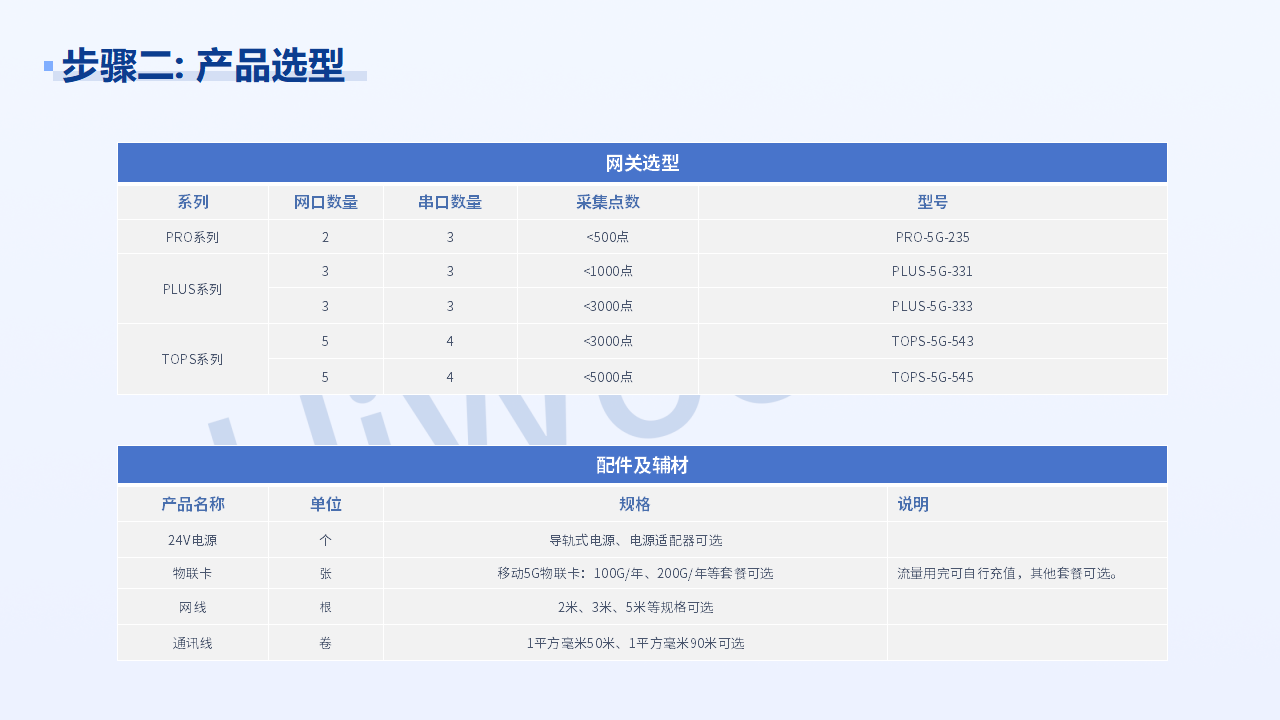Select the TOPS系列 cell
Screen dimensions: 1280x720
coord(193,359)
